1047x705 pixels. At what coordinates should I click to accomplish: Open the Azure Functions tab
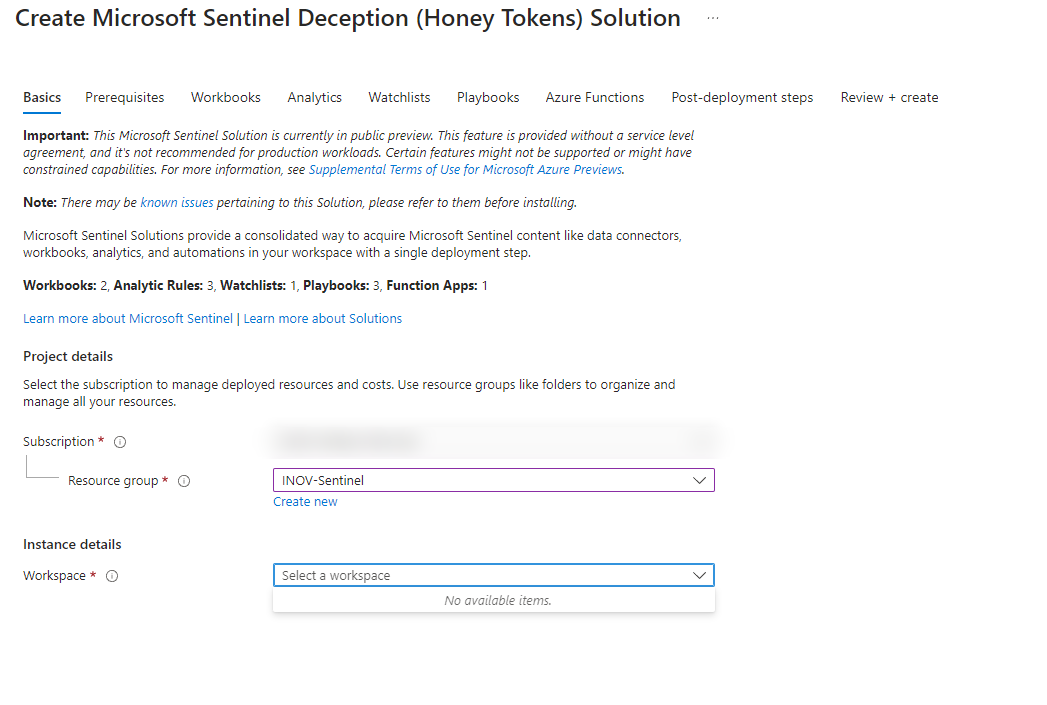(x=594, y=97)
